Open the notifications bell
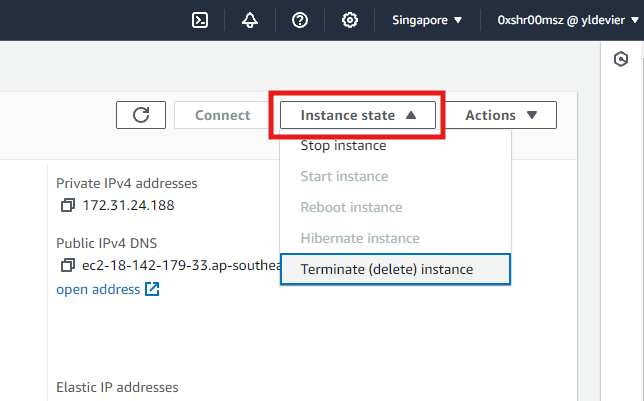This screenshot has height=401, width=644. click(249, 20)
